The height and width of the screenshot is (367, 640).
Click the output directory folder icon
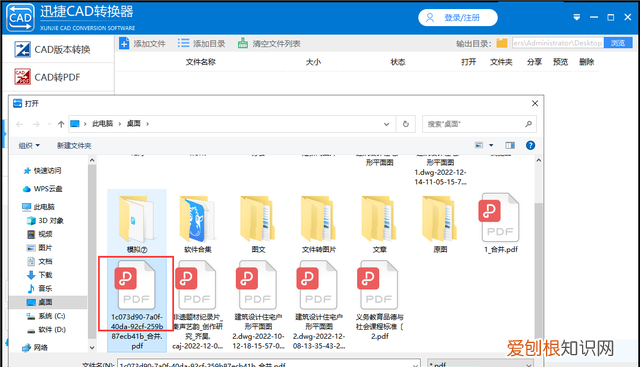click(502, 43)
